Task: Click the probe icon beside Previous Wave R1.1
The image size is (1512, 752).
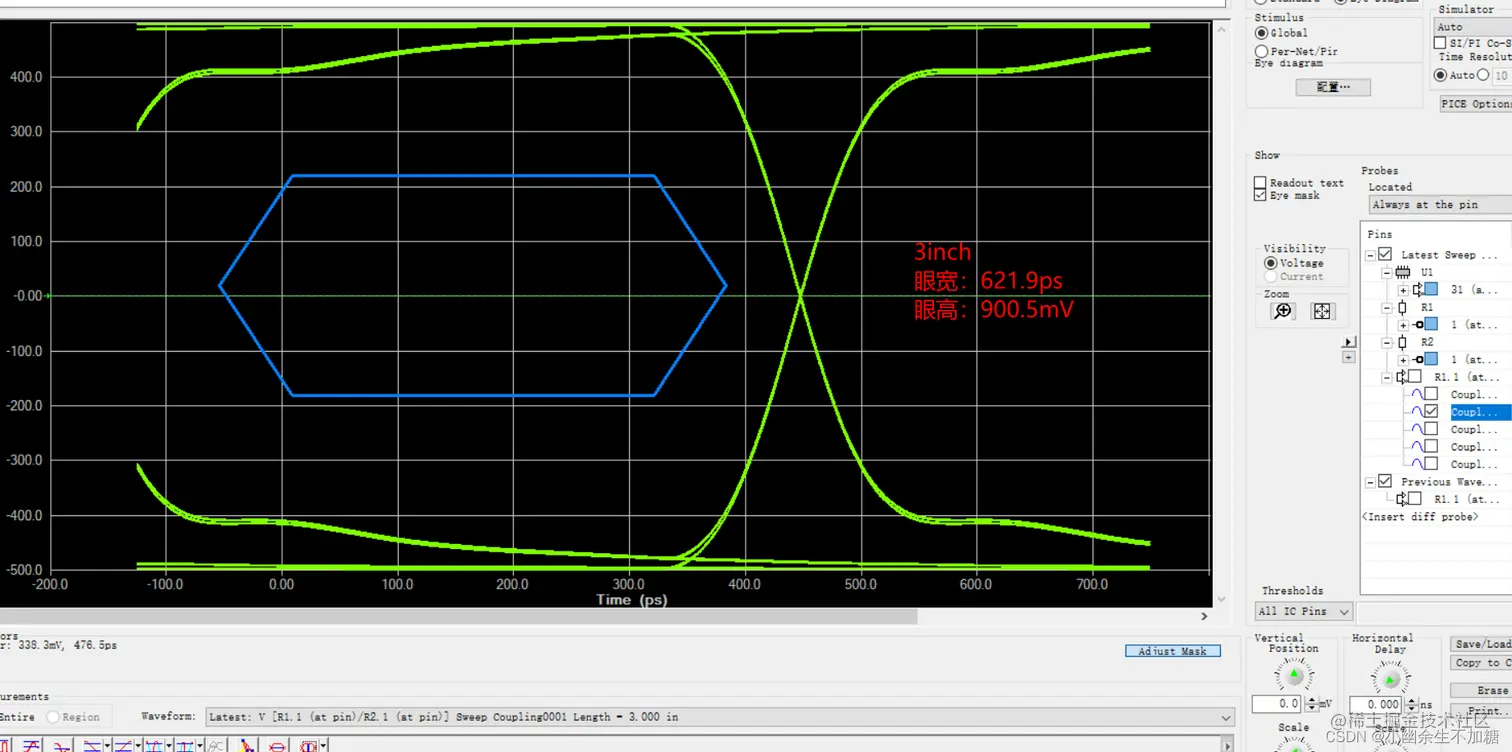Action: tap(1402, 499)
